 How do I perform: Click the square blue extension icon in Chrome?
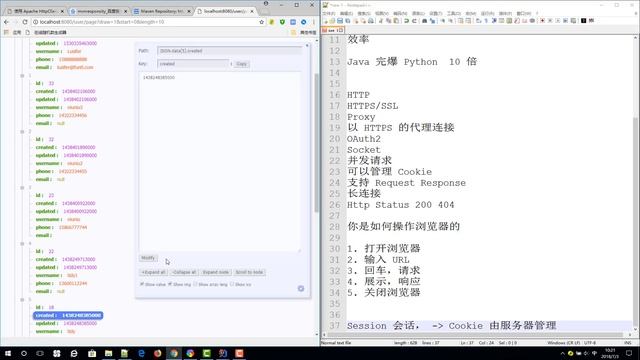293,22
